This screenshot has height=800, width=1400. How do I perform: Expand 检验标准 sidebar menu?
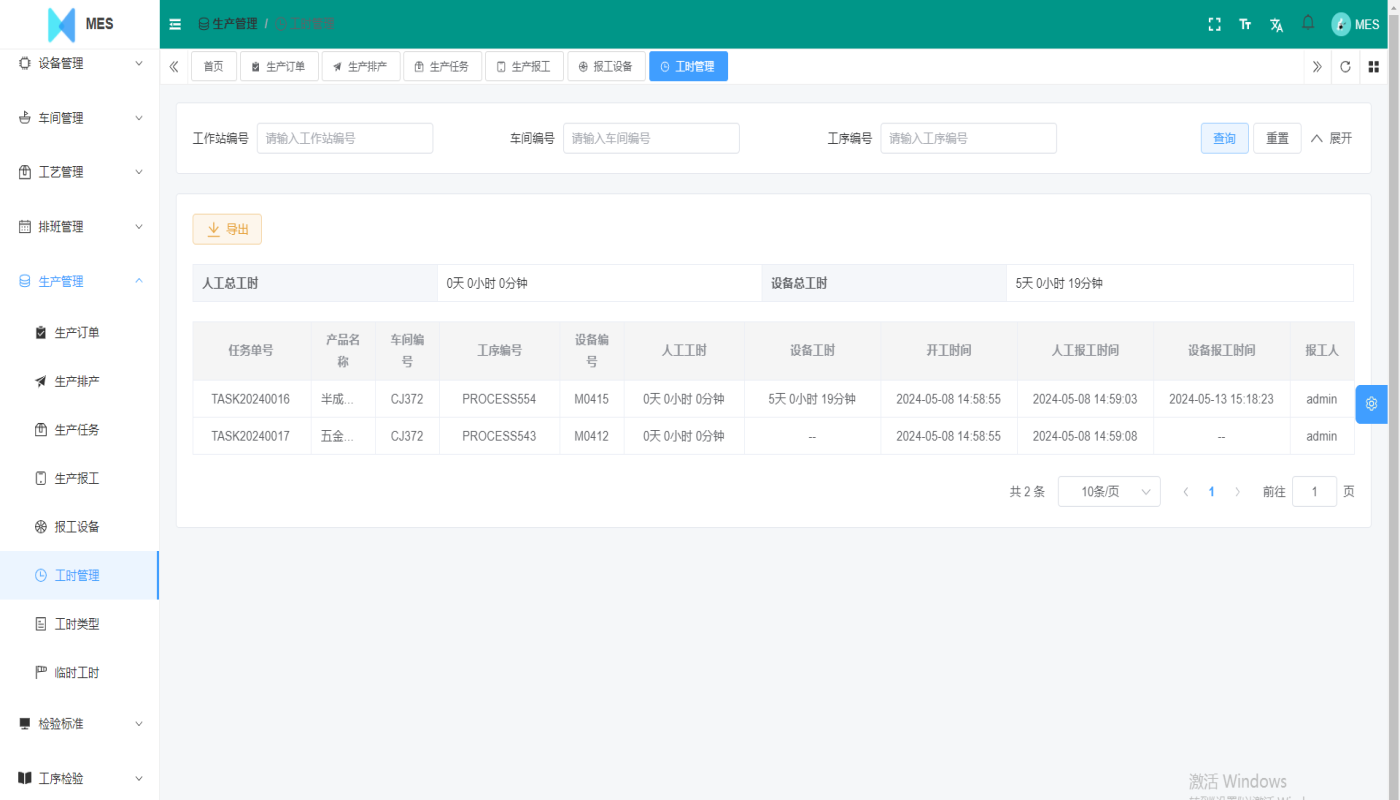tap(80, 724)
